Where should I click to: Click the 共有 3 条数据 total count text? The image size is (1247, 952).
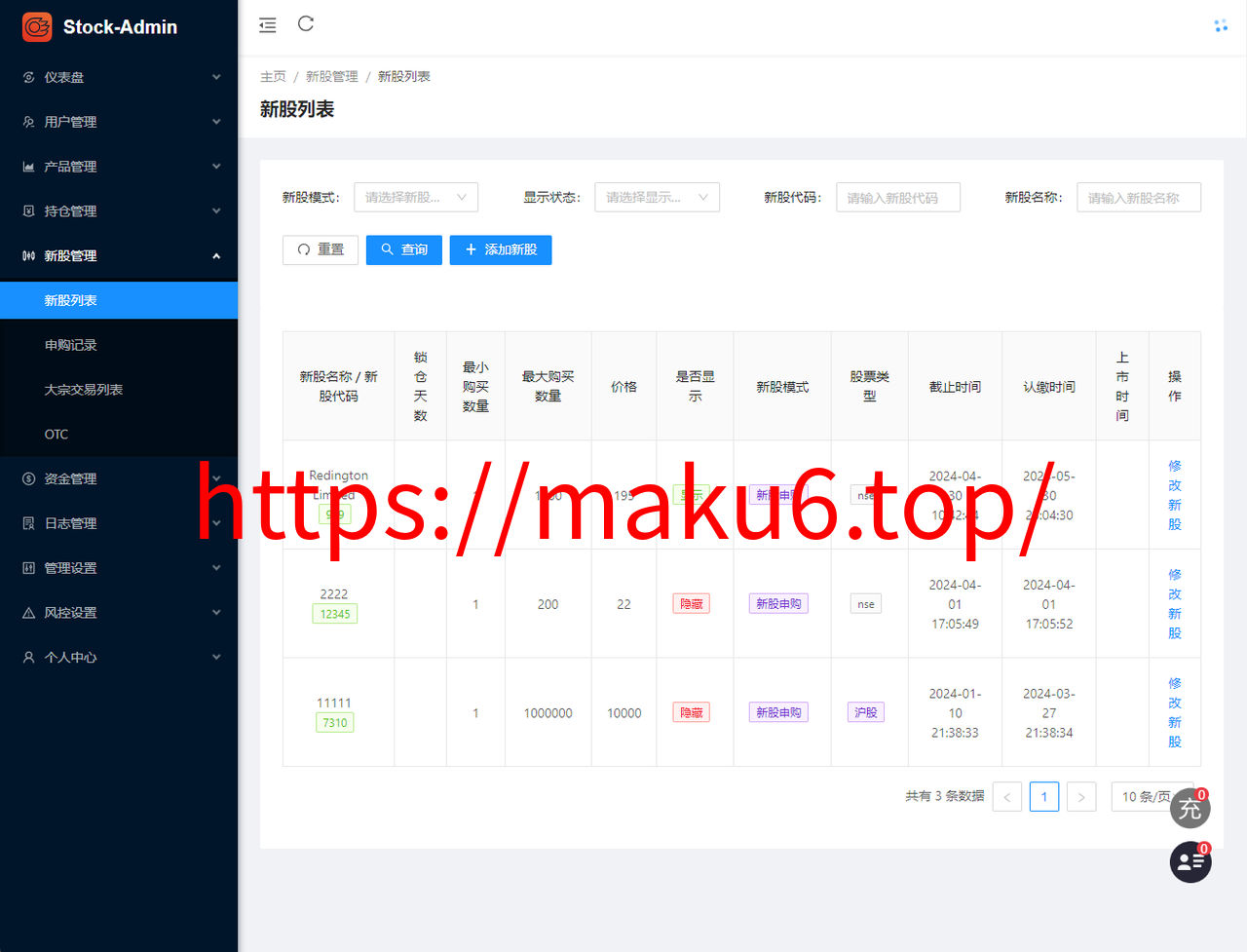(x=944, y=796)
